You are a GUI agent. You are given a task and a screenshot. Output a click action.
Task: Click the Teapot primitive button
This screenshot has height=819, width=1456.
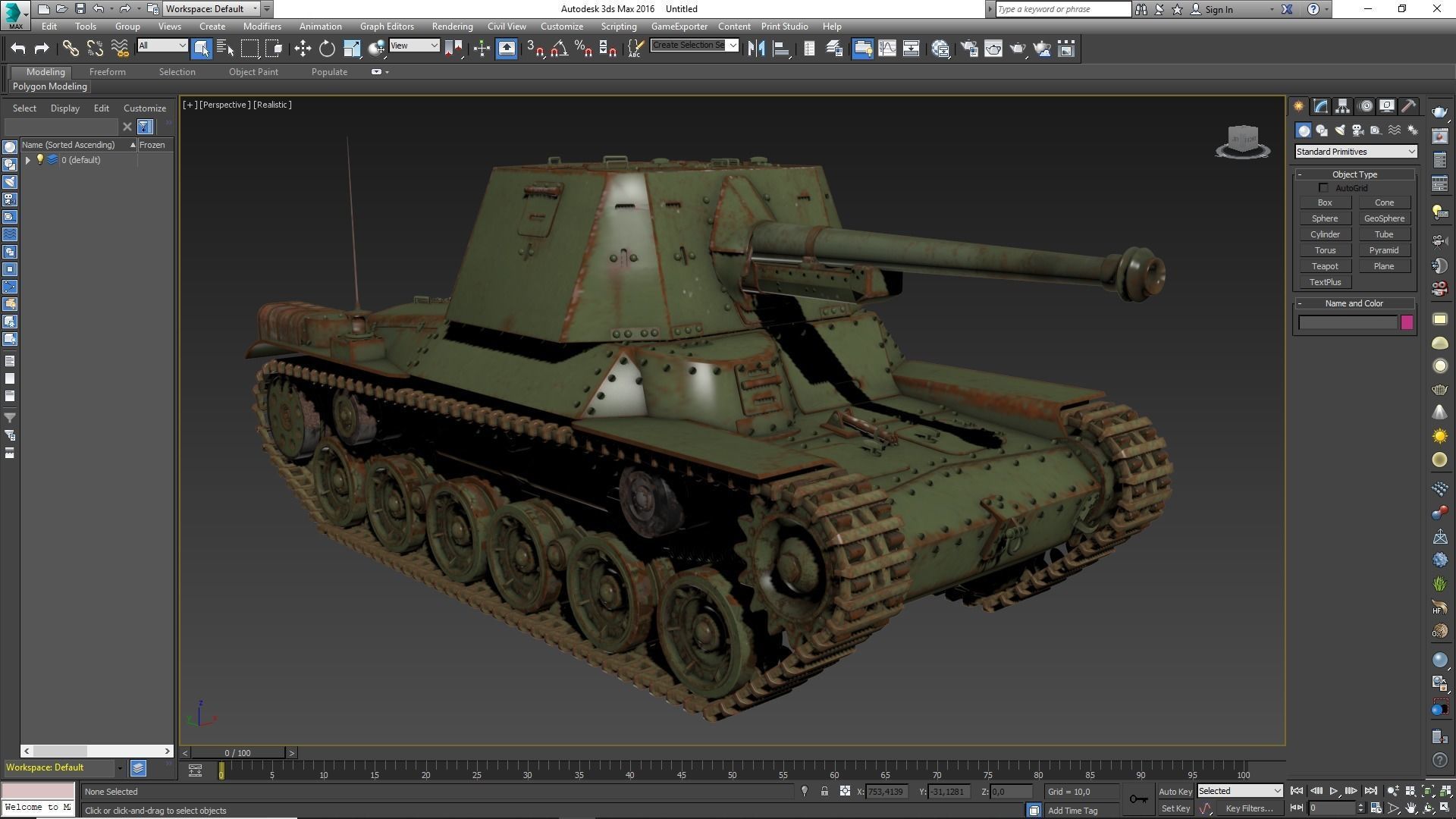click(x=1325, y=266)
